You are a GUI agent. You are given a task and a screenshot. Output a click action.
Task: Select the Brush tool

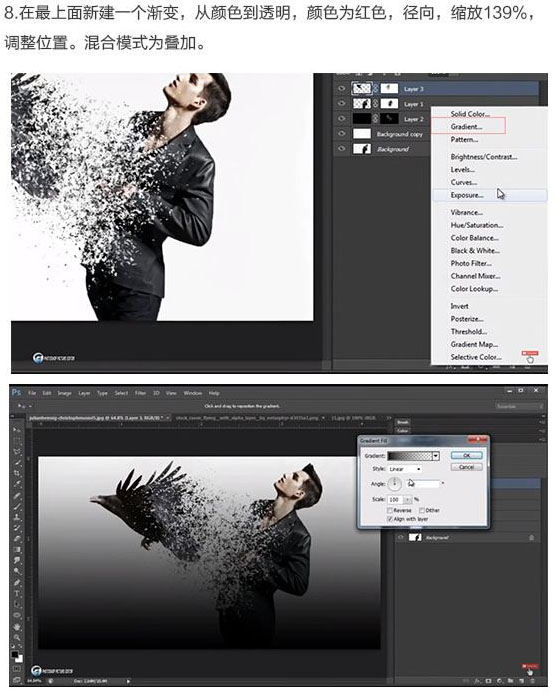[x=16, y=506]
